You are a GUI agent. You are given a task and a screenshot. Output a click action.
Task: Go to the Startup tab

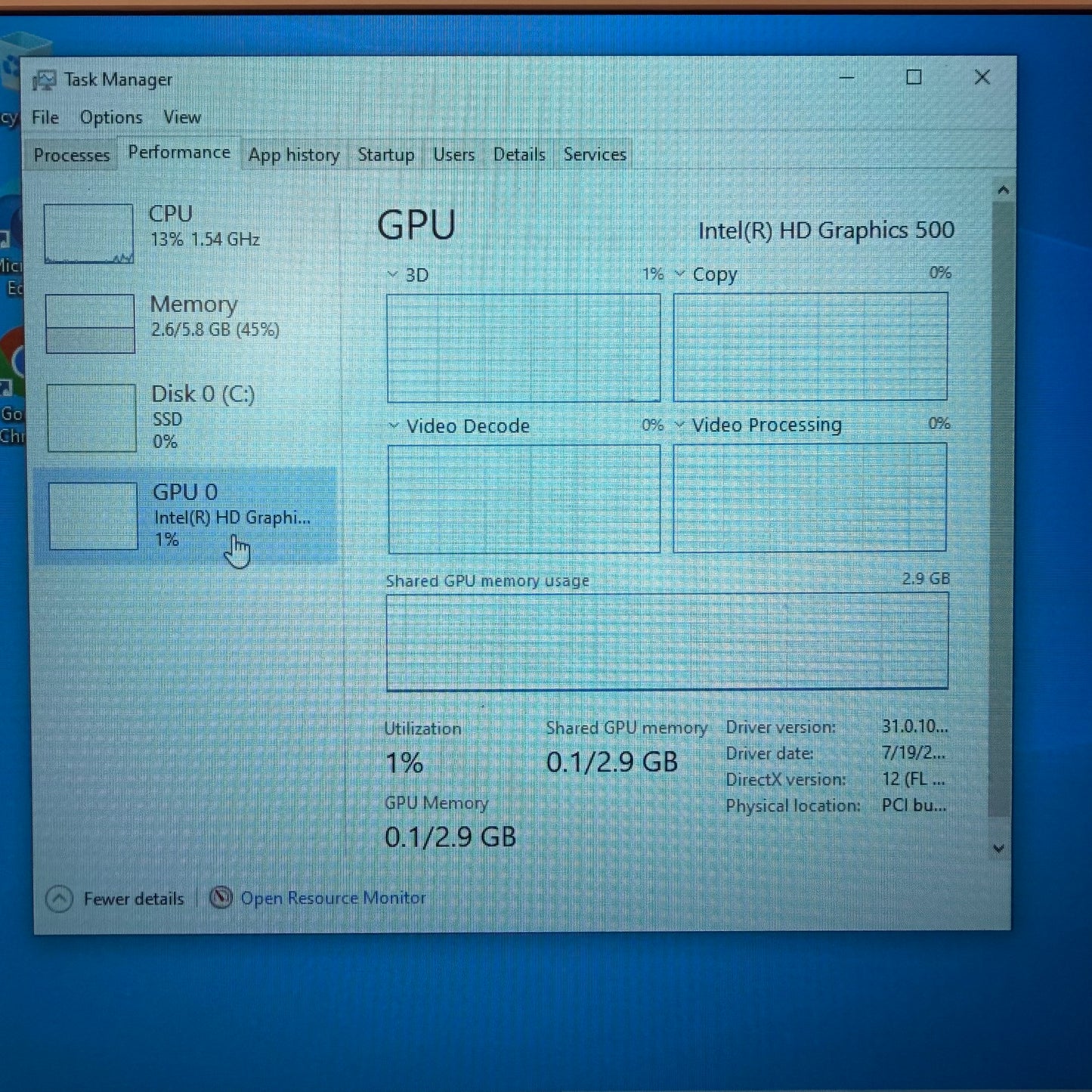point(385,155)
